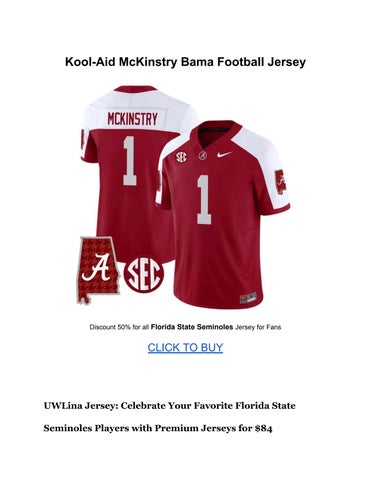Click the Nike swoosh on the front jersey
Screen dimensions: 371x480
[224, 154]
